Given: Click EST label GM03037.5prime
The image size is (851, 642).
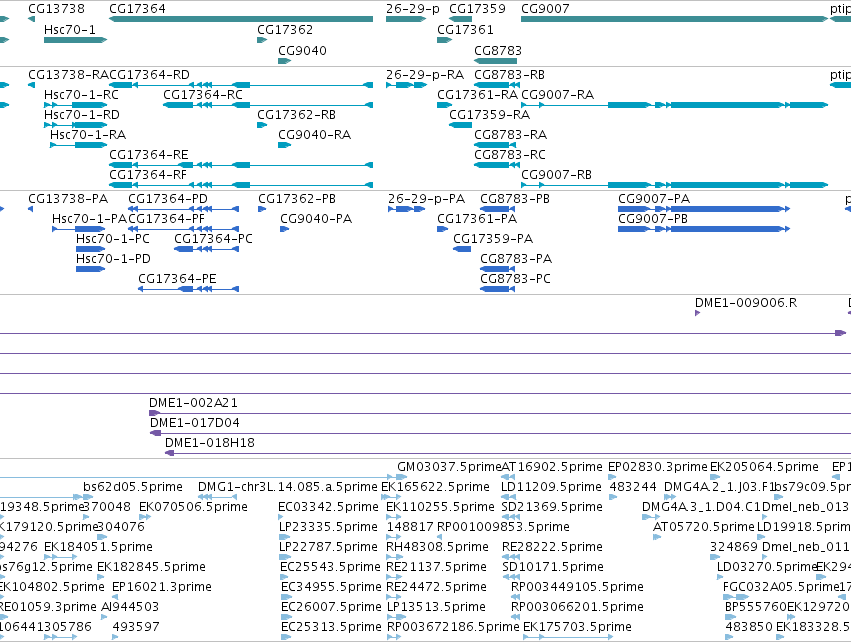Looking at the screenshot, I should [x=449, y=467].
